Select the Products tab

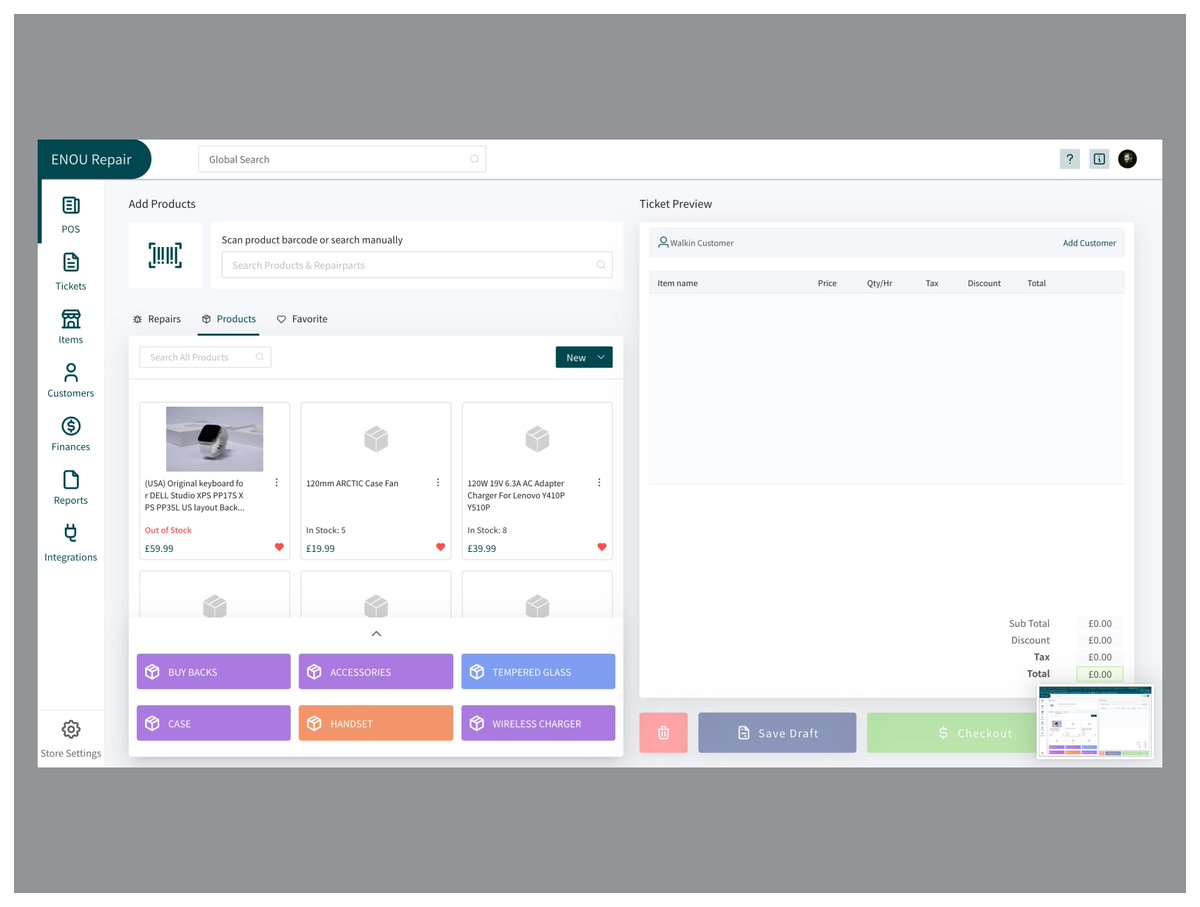(228, 319)
